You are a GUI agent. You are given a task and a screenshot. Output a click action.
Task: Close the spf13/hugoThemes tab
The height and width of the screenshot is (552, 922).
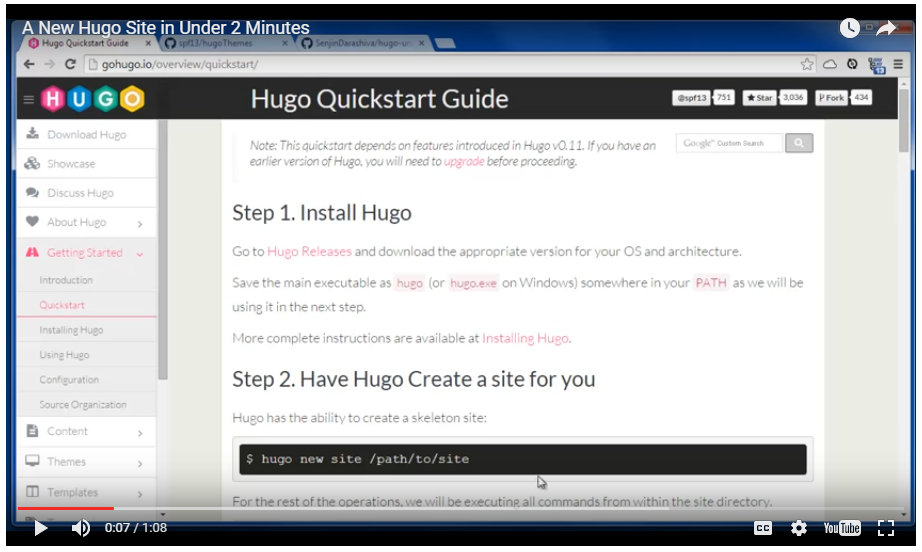[285, 44]
